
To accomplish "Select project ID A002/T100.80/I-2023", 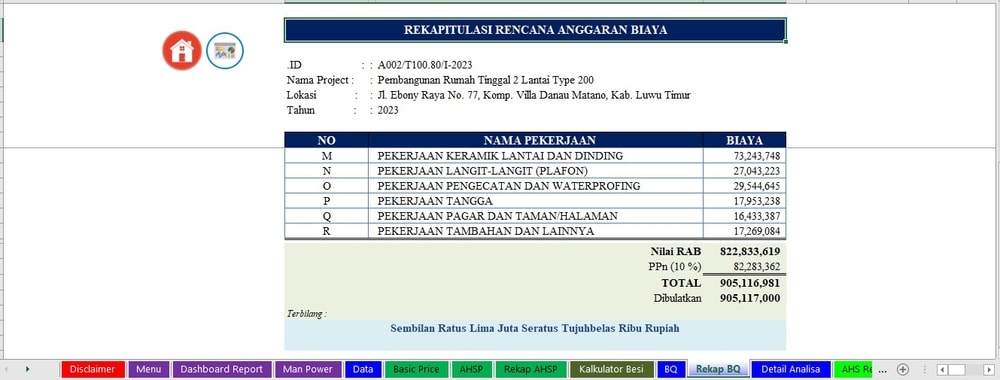I will pyautogui.click(x=425, y=64).
